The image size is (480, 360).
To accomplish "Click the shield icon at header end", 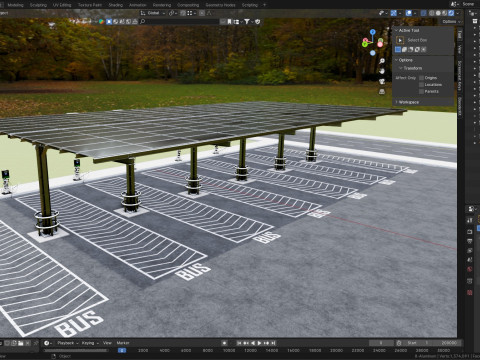I will tap(258, 22).
